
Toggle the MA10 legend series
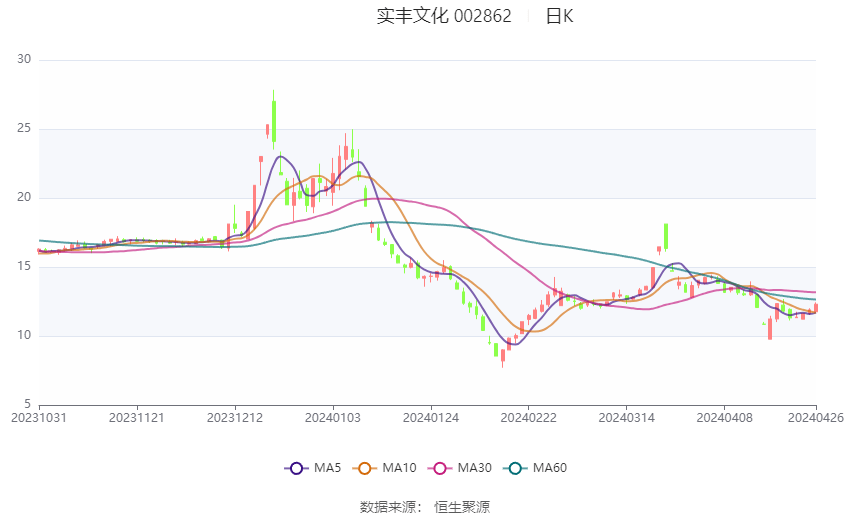pos(384,468)
